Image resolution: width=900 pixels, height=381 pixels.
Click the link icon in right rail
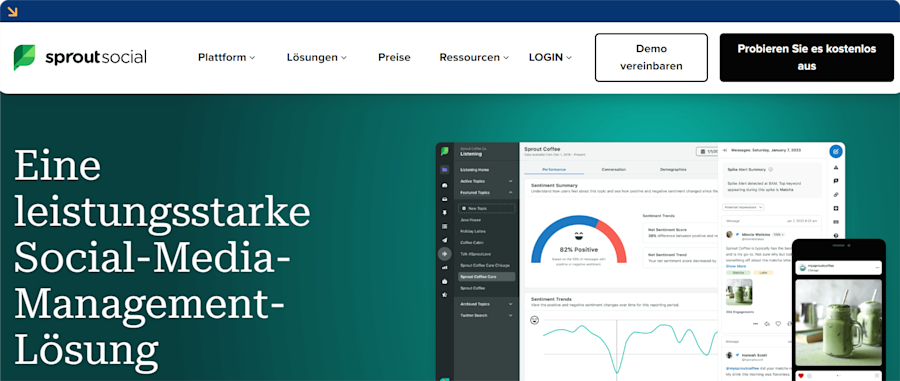(836, 195)
